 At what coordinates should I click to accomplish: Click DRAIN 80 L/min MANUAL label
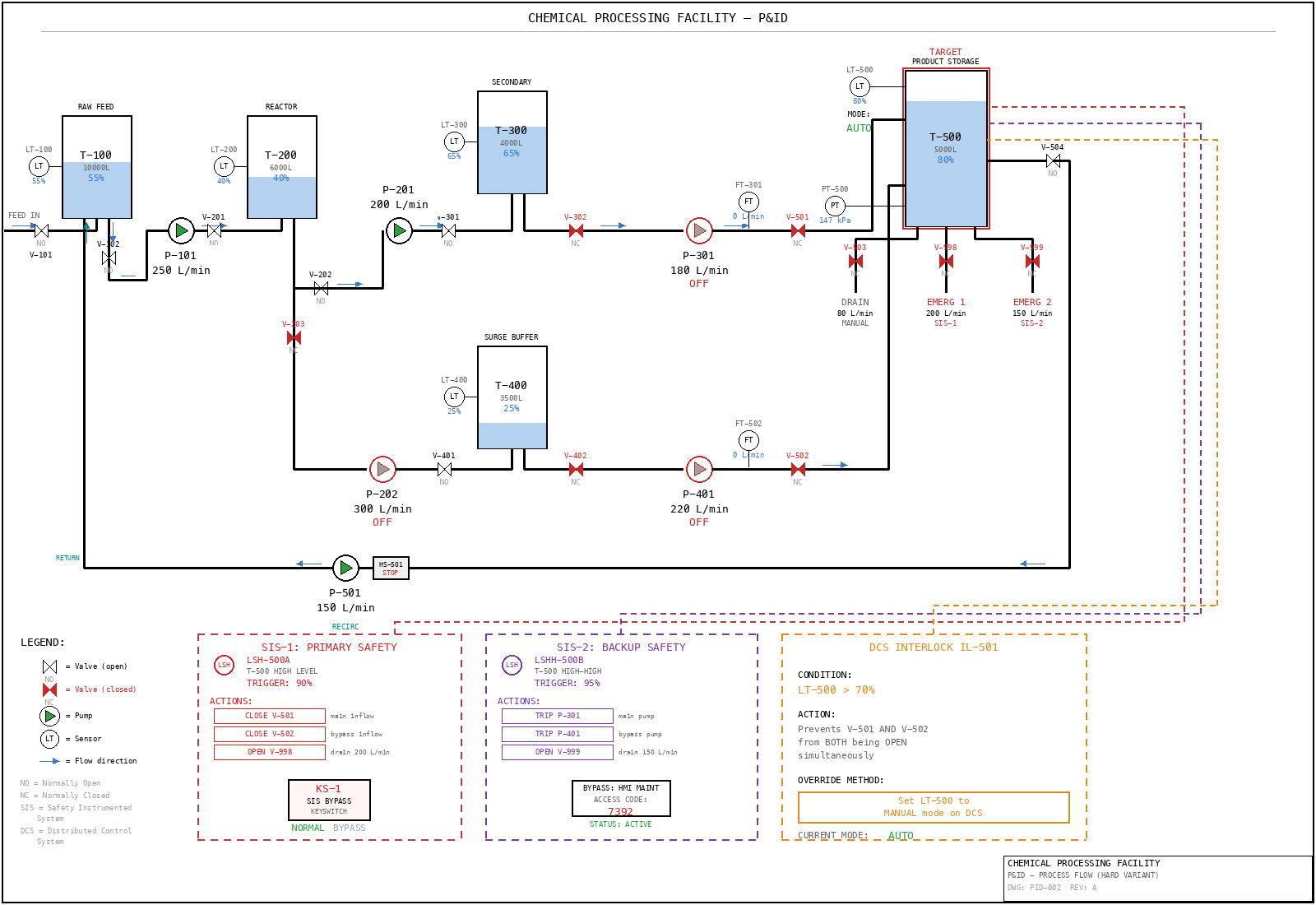(x=855, y=313)
